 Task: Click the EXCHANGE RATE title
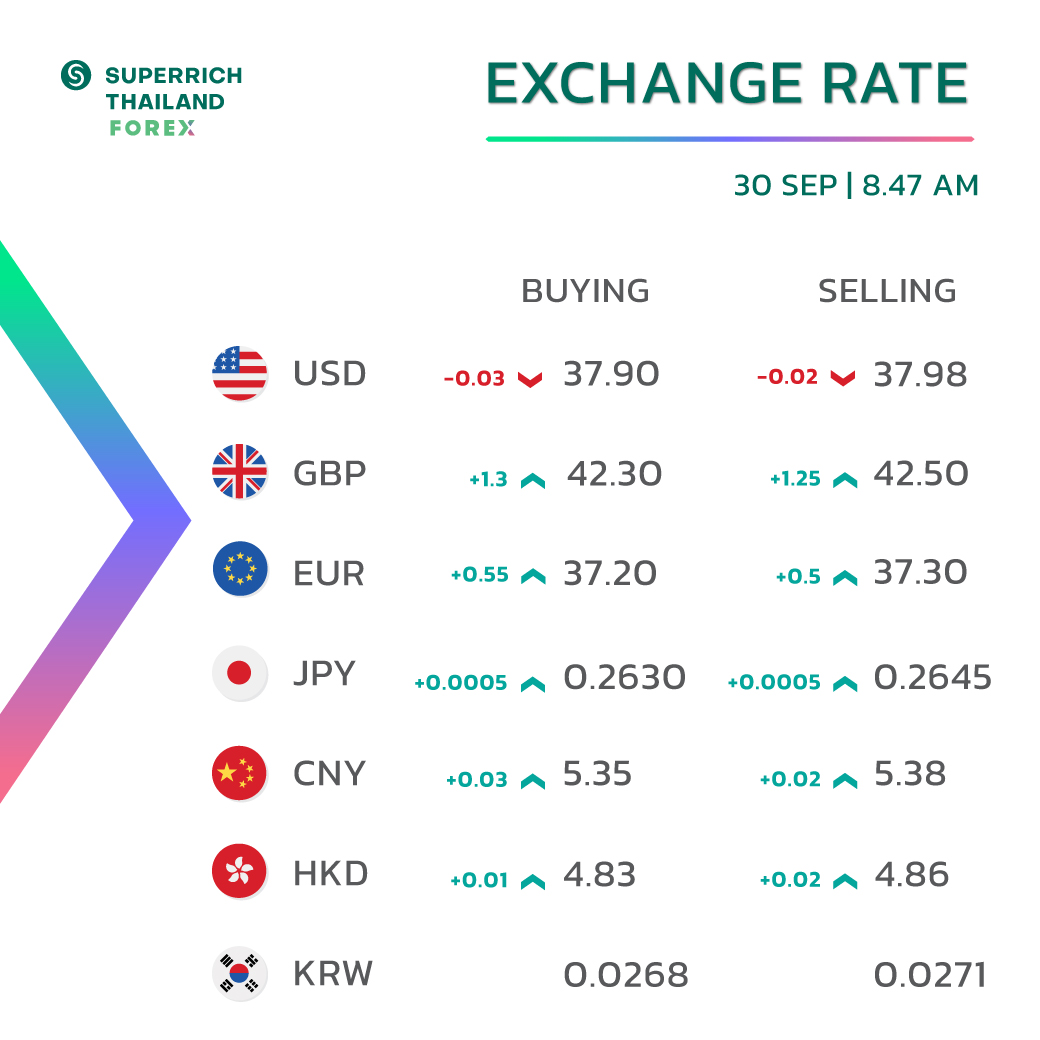[x=727, y=84]
